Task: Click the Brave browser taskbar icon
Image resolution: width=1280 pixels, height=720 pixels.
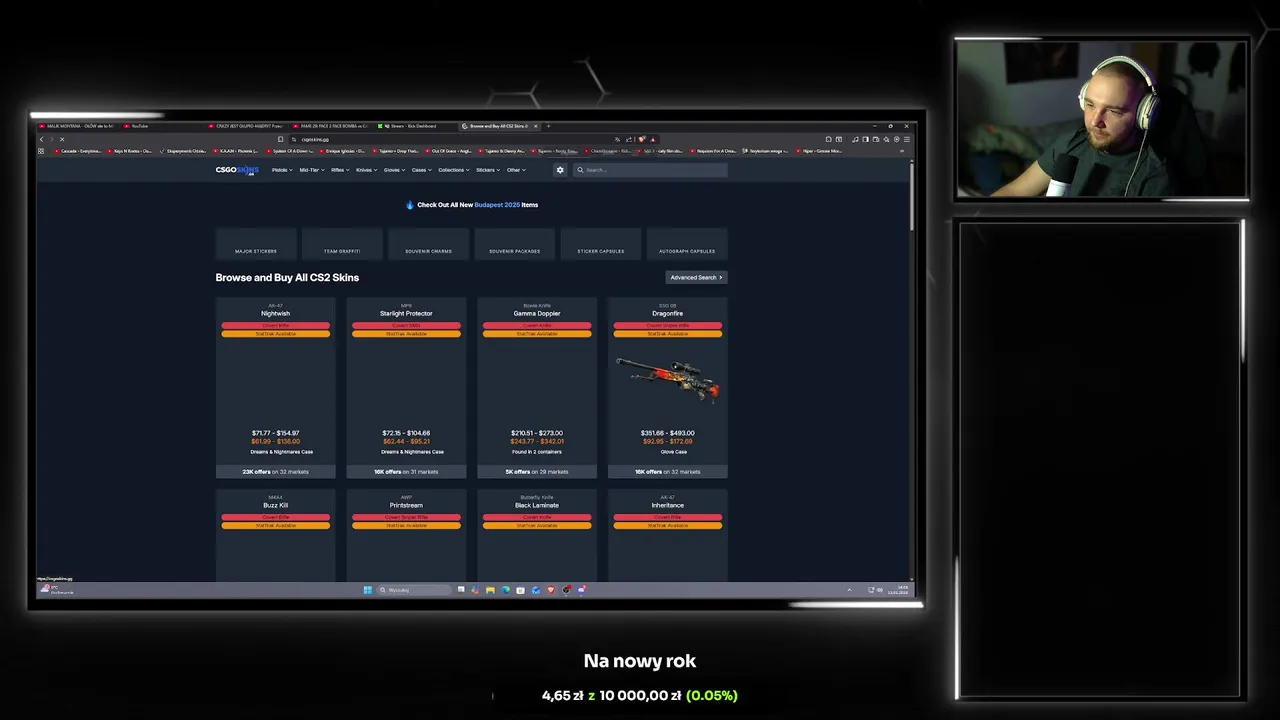Action: point(550,590)
